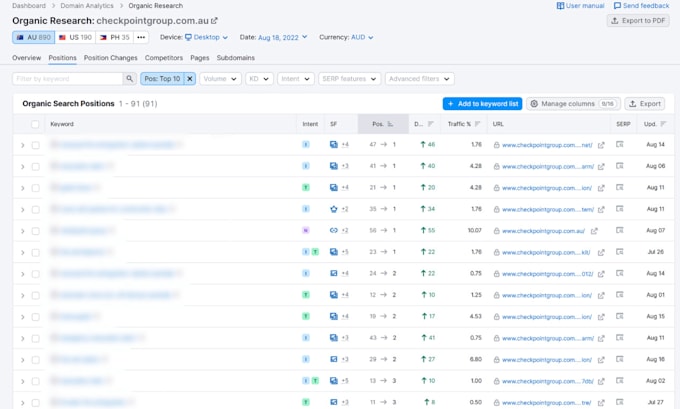Sort by D... column sort icon
680x409 pixels.
431,124
